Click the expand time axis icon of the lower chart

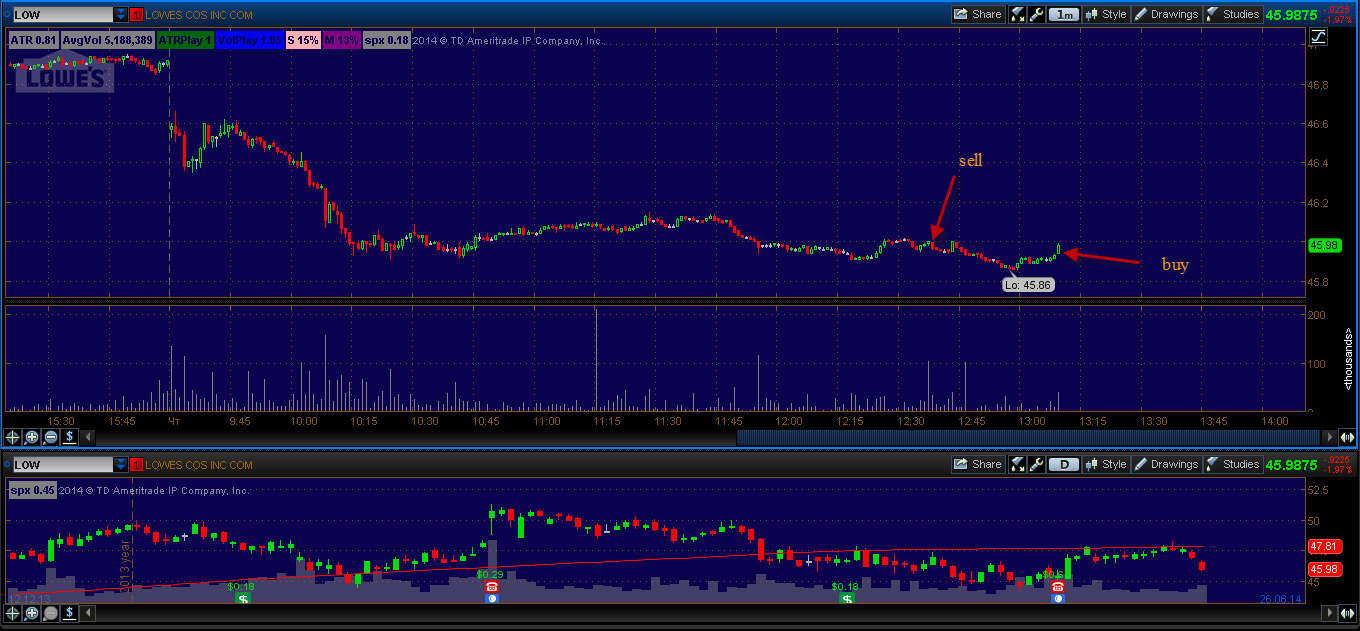tap(1347, 613)
